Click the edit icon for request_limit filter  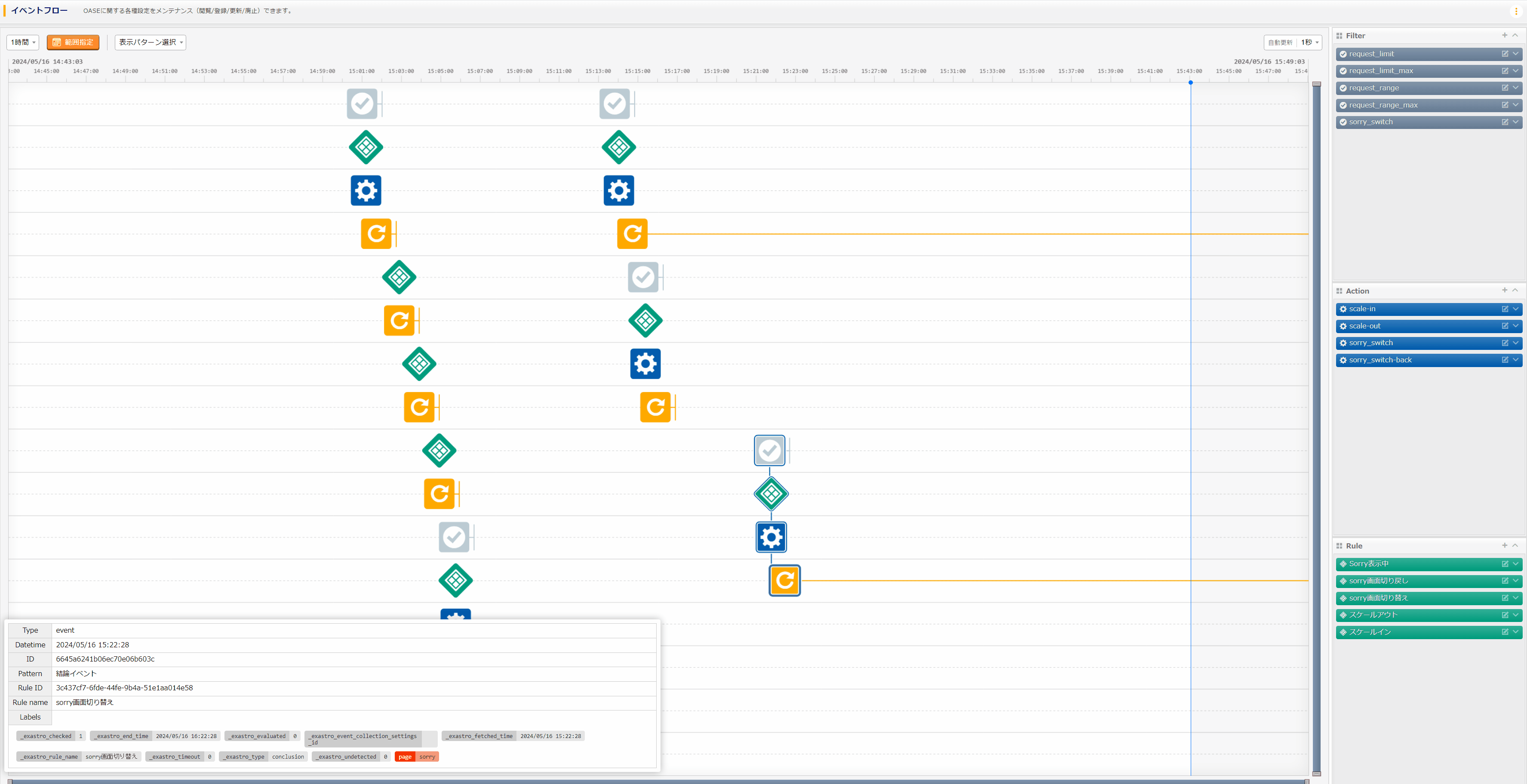[x=1505, y=54]
